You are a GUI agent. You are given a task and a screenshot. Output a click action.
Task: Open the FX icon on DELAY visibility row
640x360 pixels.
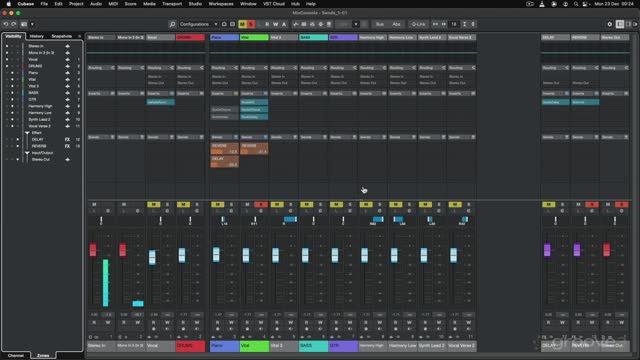tap(67, 140)
